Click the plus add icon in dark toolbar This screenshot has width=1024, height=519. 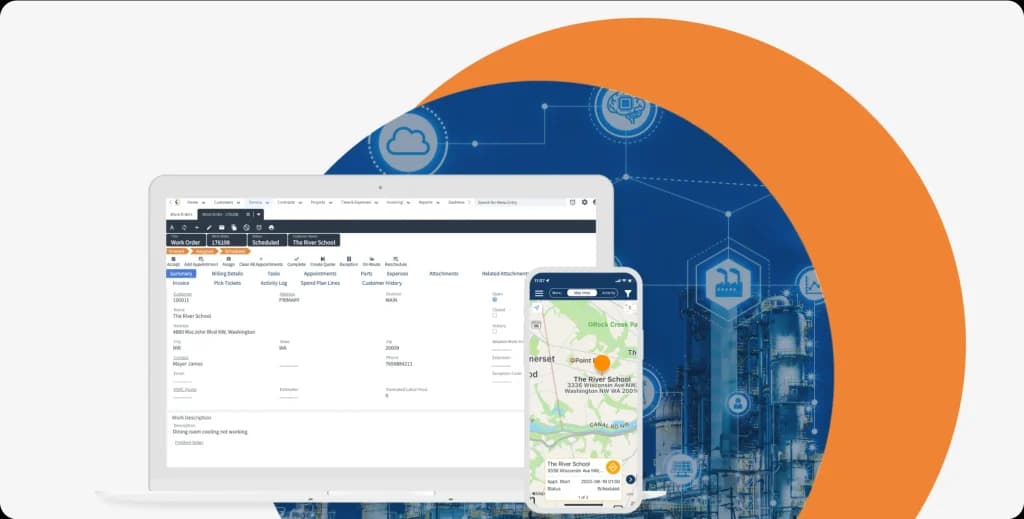tap(197, 227)
